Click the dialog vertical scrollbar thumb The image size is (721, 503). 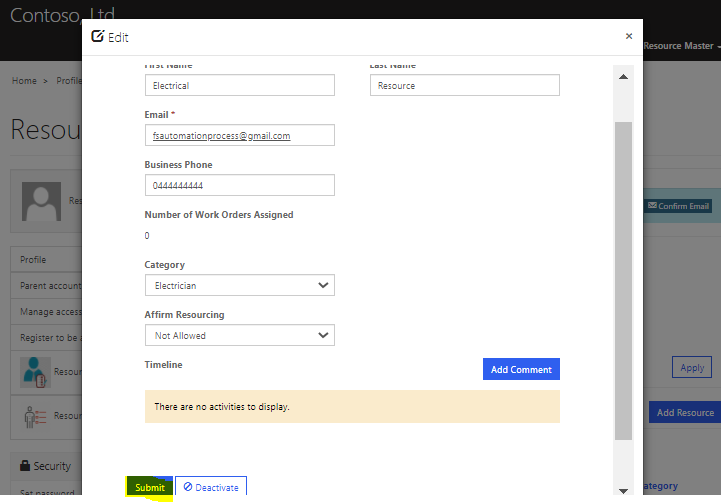pos(623,280)
